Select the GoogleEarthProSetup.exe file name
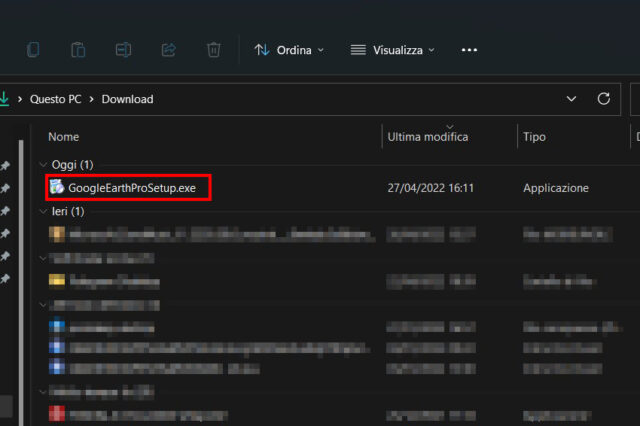Screen dimensions: 640x426 (131, 187)
